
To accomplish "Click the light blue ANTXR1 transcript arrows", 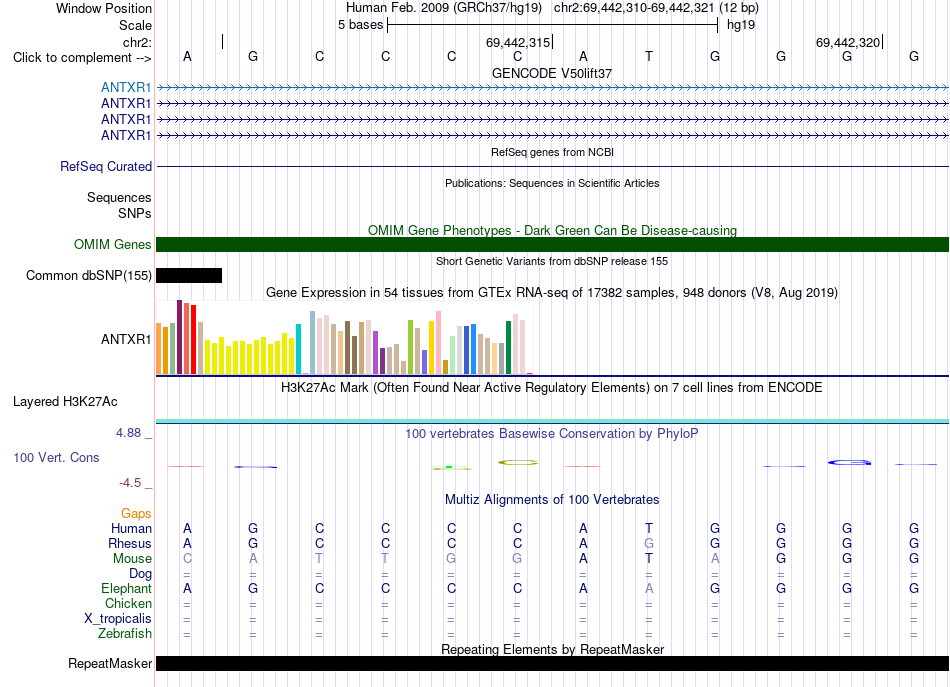I will click(x=553, y=88).
